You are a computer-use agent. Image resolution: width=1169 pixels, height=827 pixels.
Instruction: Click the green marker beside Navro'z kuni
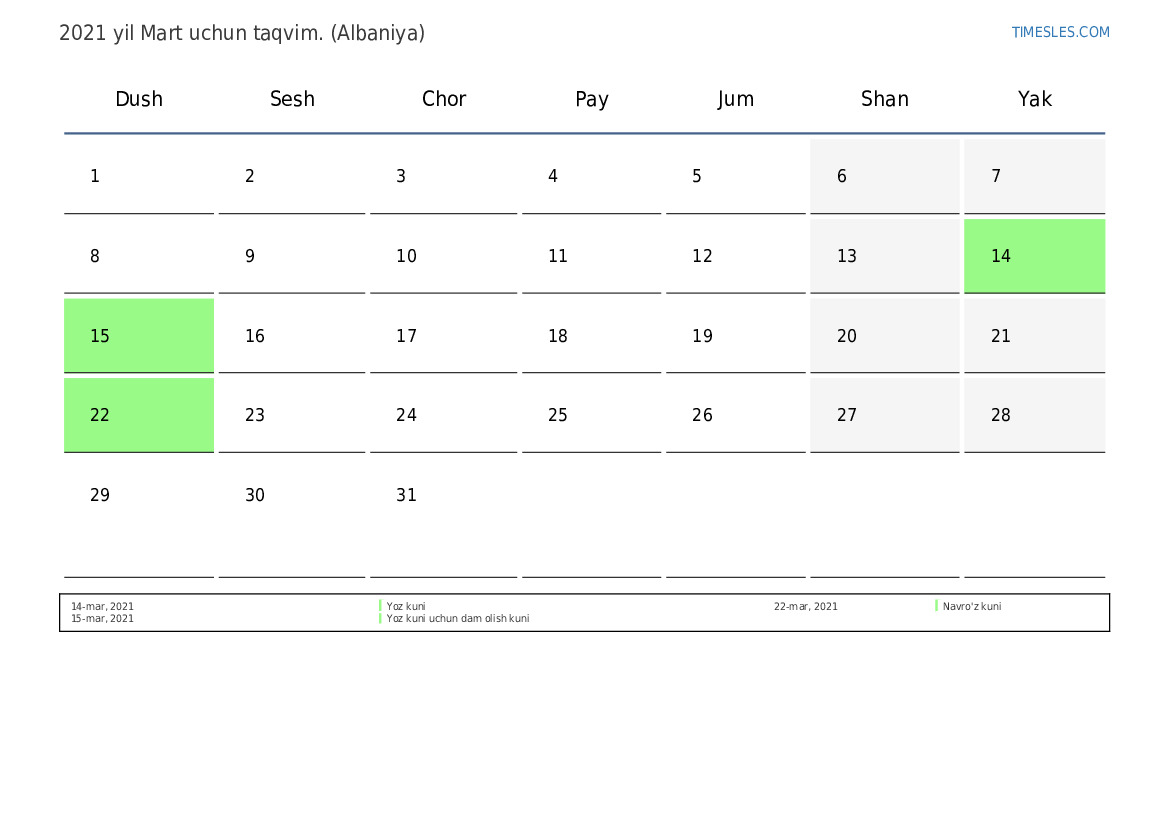[937, 606]
